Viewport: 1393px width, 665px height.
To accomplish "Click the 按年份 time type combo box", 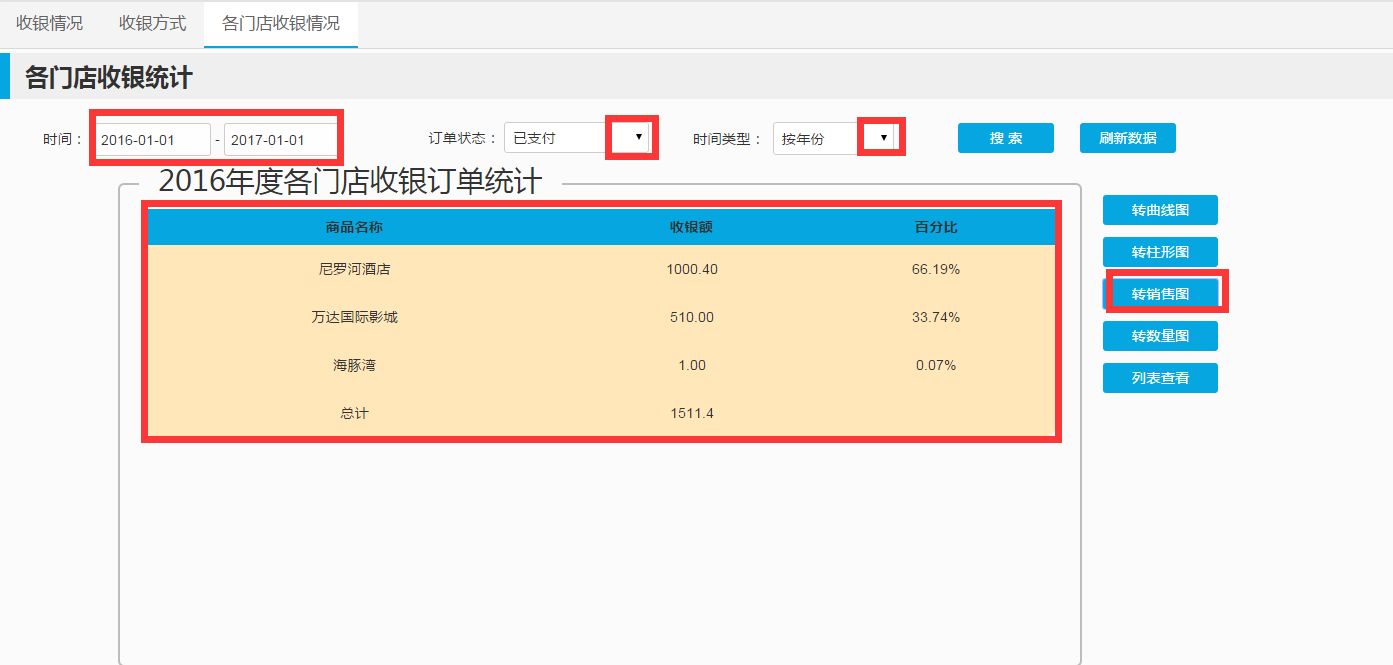I will pos(815,138).
